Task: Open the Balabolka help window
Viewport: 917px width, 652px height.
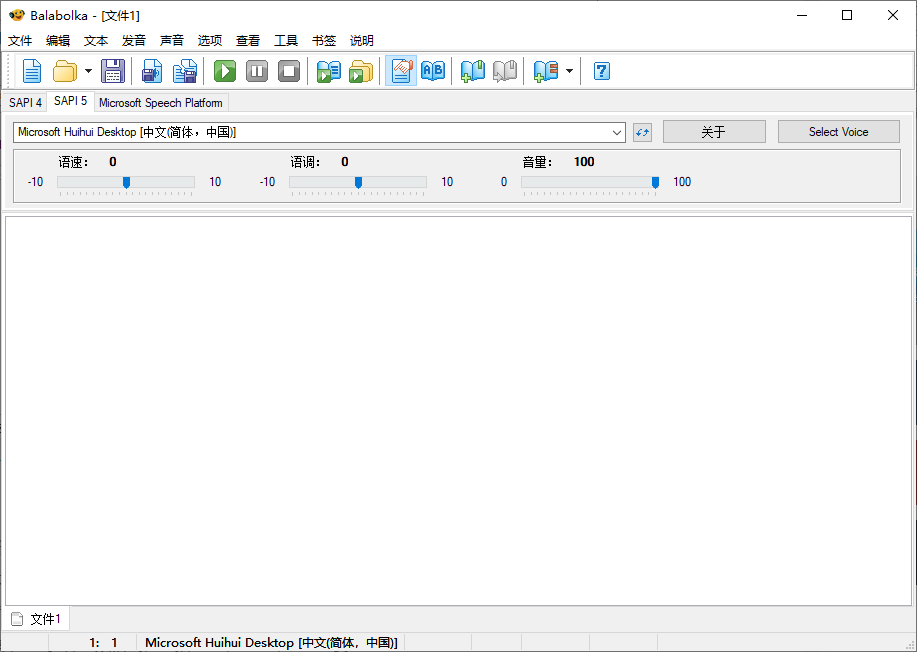Action: point(600,70)
